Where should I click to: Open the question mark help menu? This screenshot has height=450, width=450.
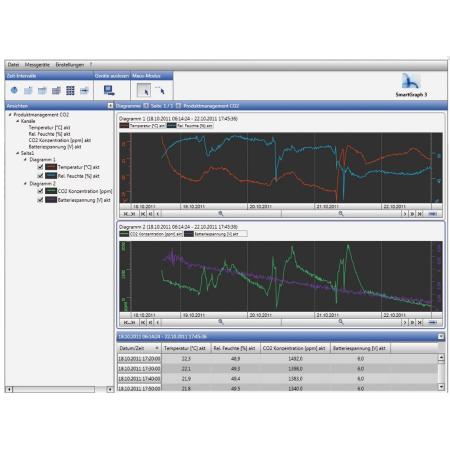tap(91, 65)
